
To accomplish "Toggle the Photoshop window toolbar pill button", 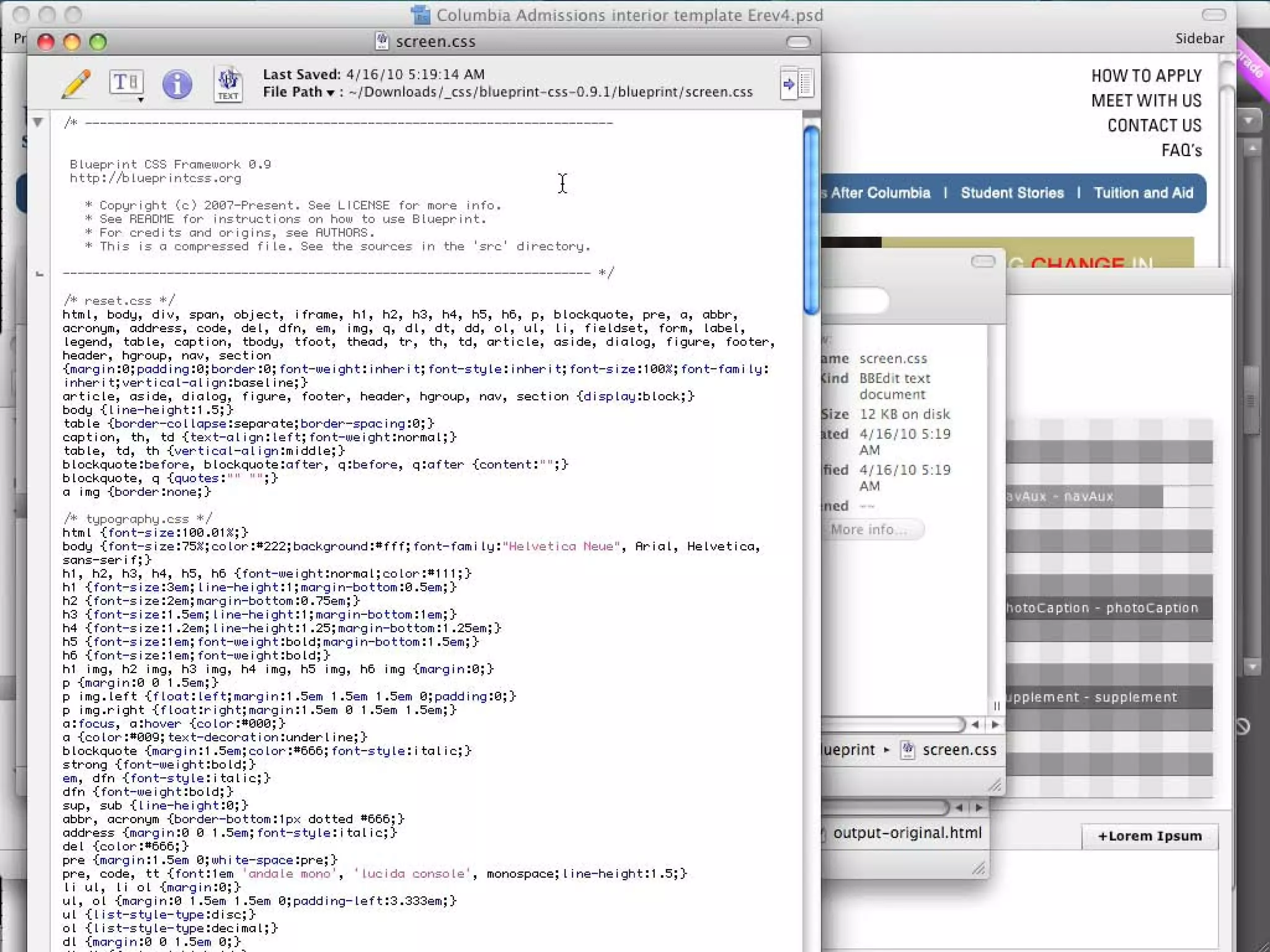I will click(x=1213, y=15).
